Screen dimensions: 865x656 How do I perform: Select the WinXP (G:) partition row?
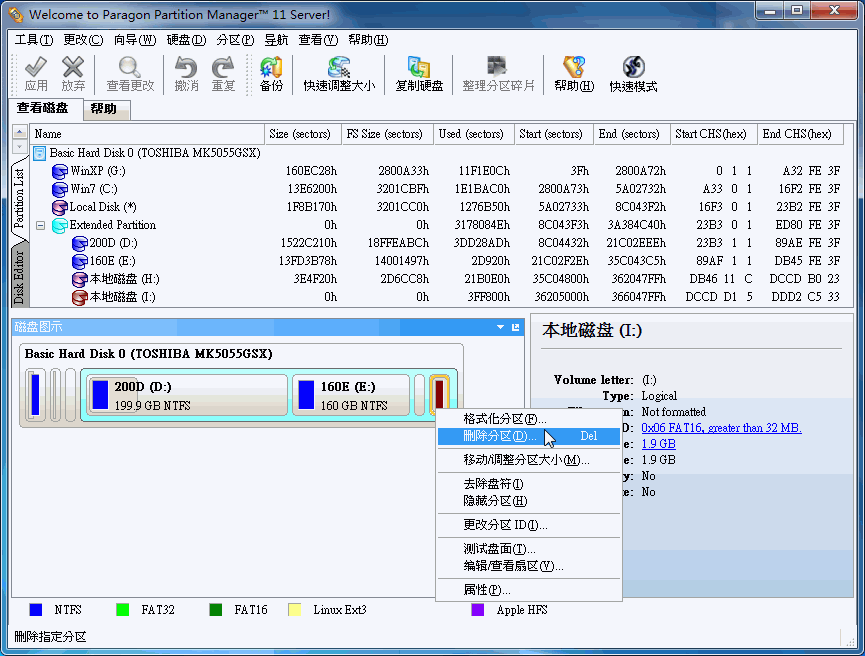[x=436, y=171]
